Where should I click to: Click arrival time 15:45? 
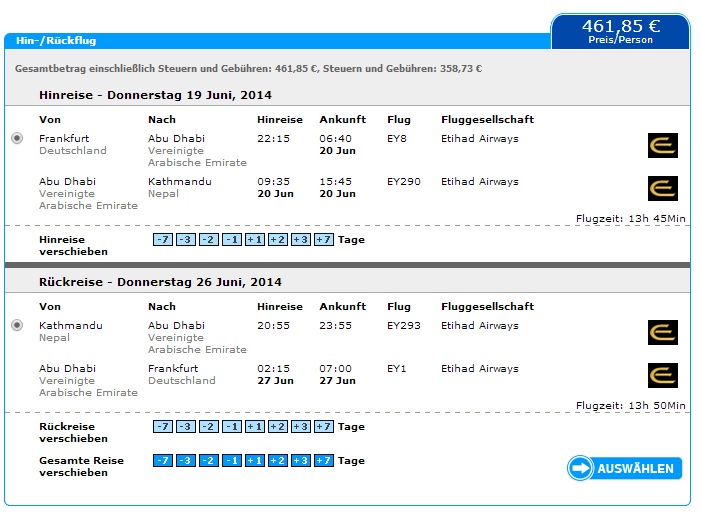pos(335,182)
